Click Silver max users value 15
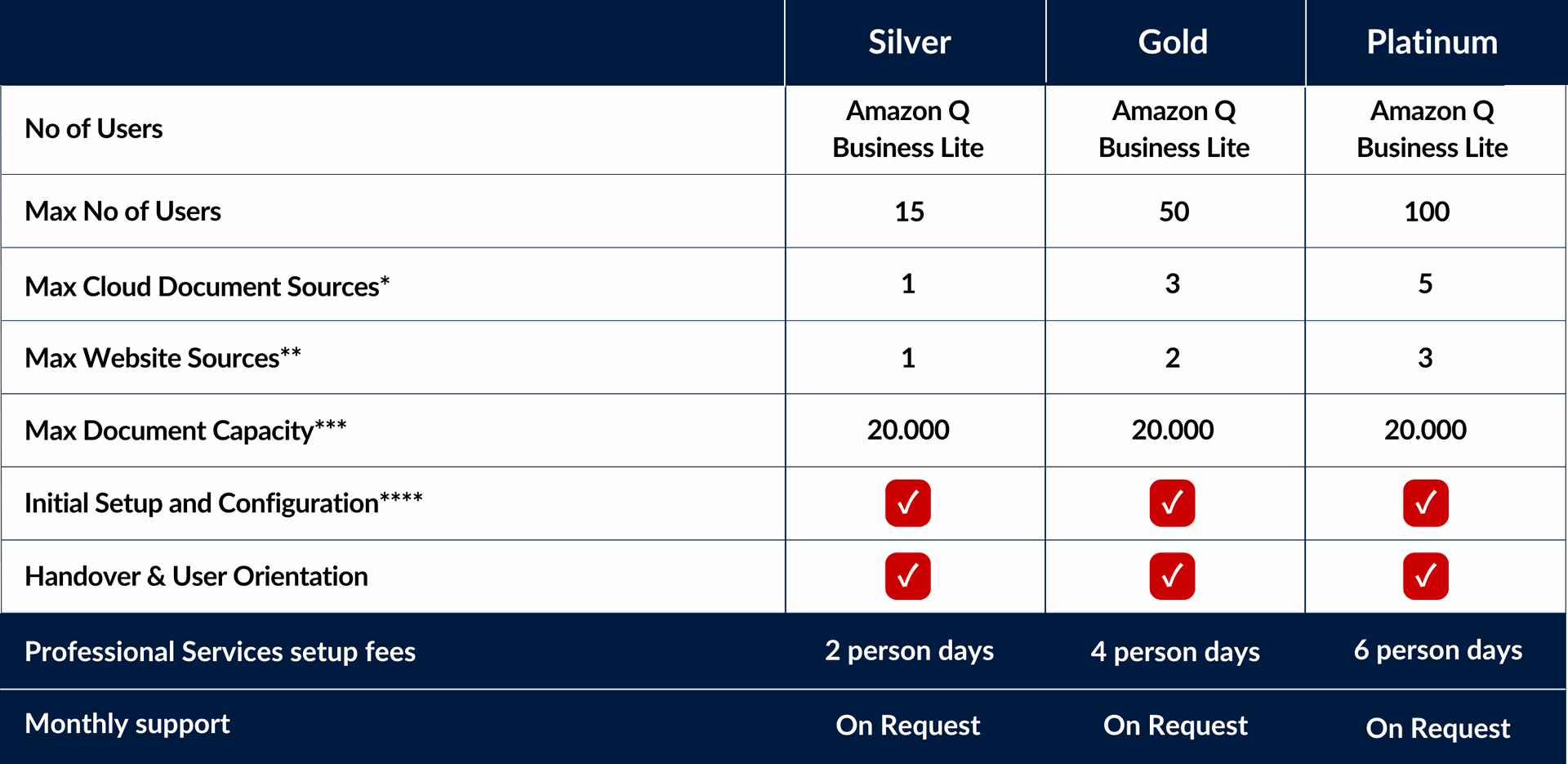1568x764 pixels. coord(909,212)
